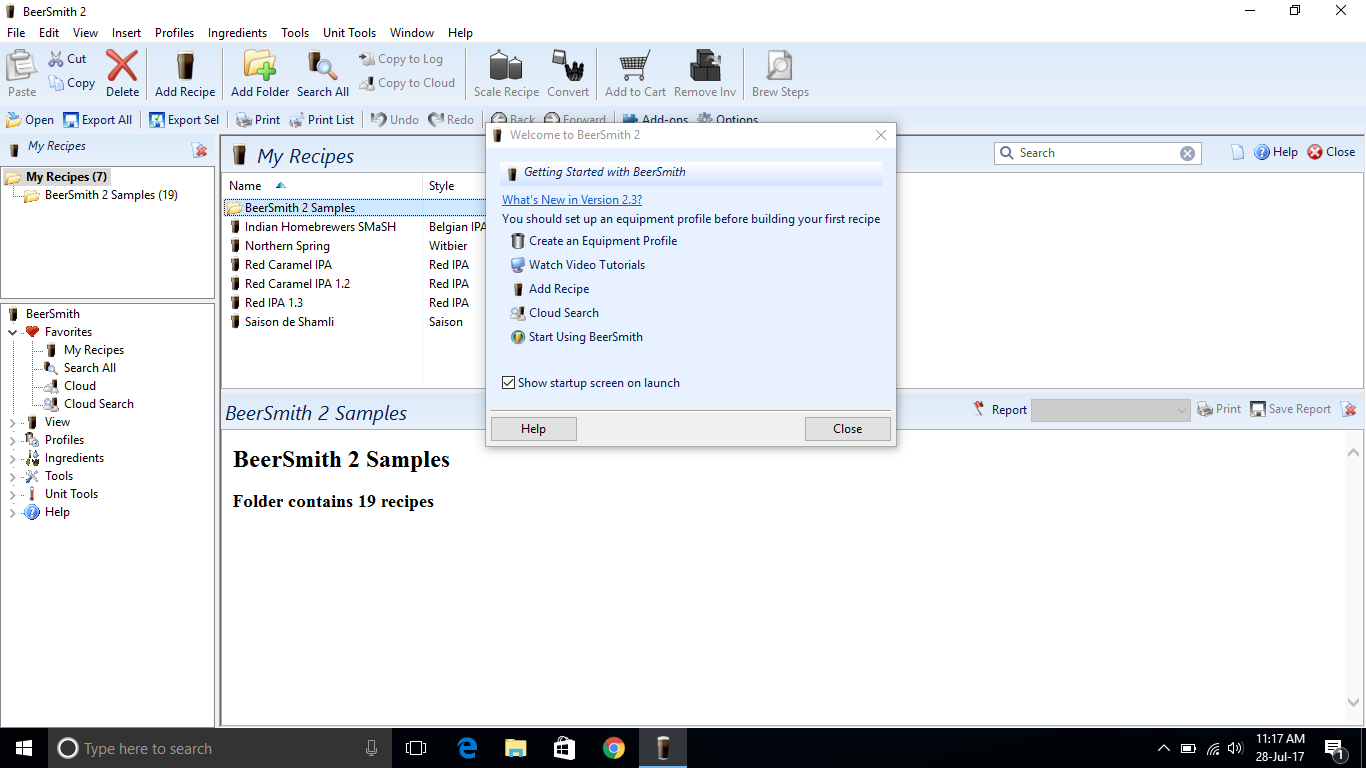This screenshot has width=1366, height=768.
Task: Click the Cut scissors icon
Action: [x=56, y=59]
